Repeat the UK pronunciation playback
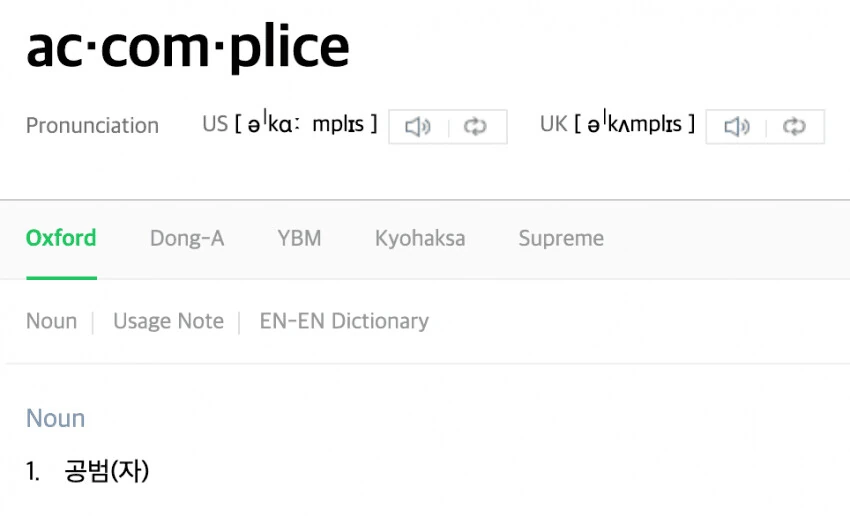This screenshot has width=850, height=516. point(794,127)
